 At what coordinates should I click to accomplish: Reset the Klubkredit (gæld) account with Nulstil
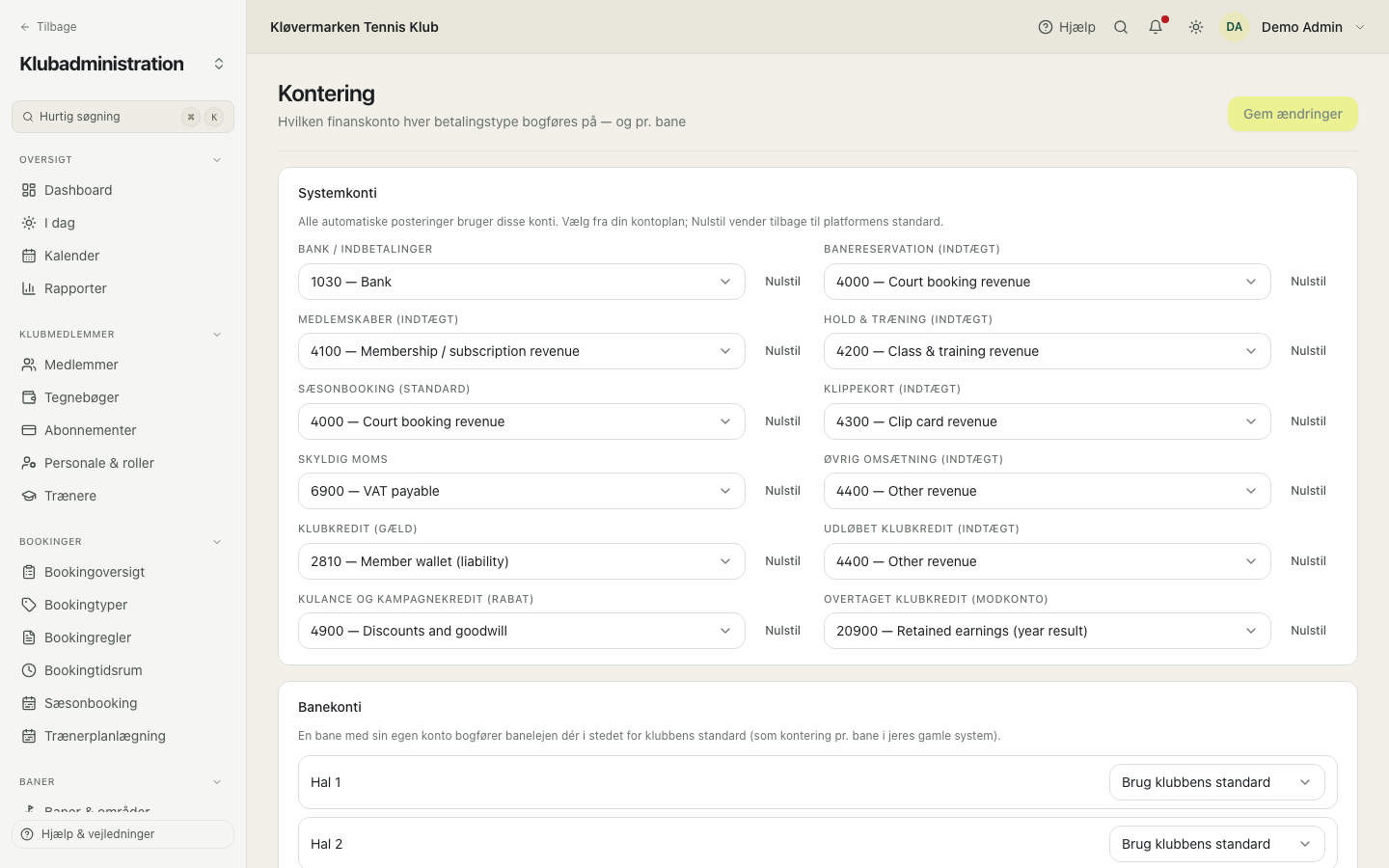pos(782,561)
